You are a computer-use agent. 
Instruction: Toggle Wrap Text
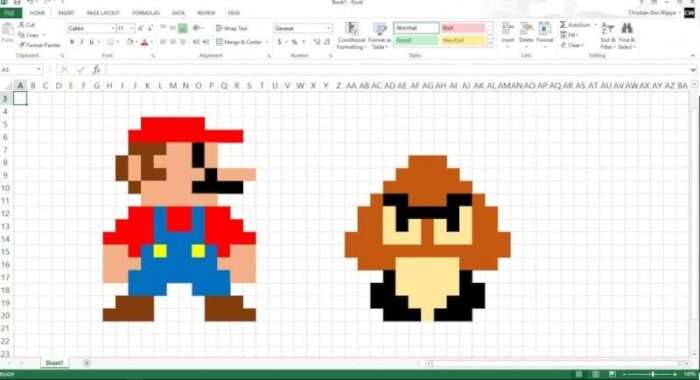pyautogui.click(x=231, y=28)
